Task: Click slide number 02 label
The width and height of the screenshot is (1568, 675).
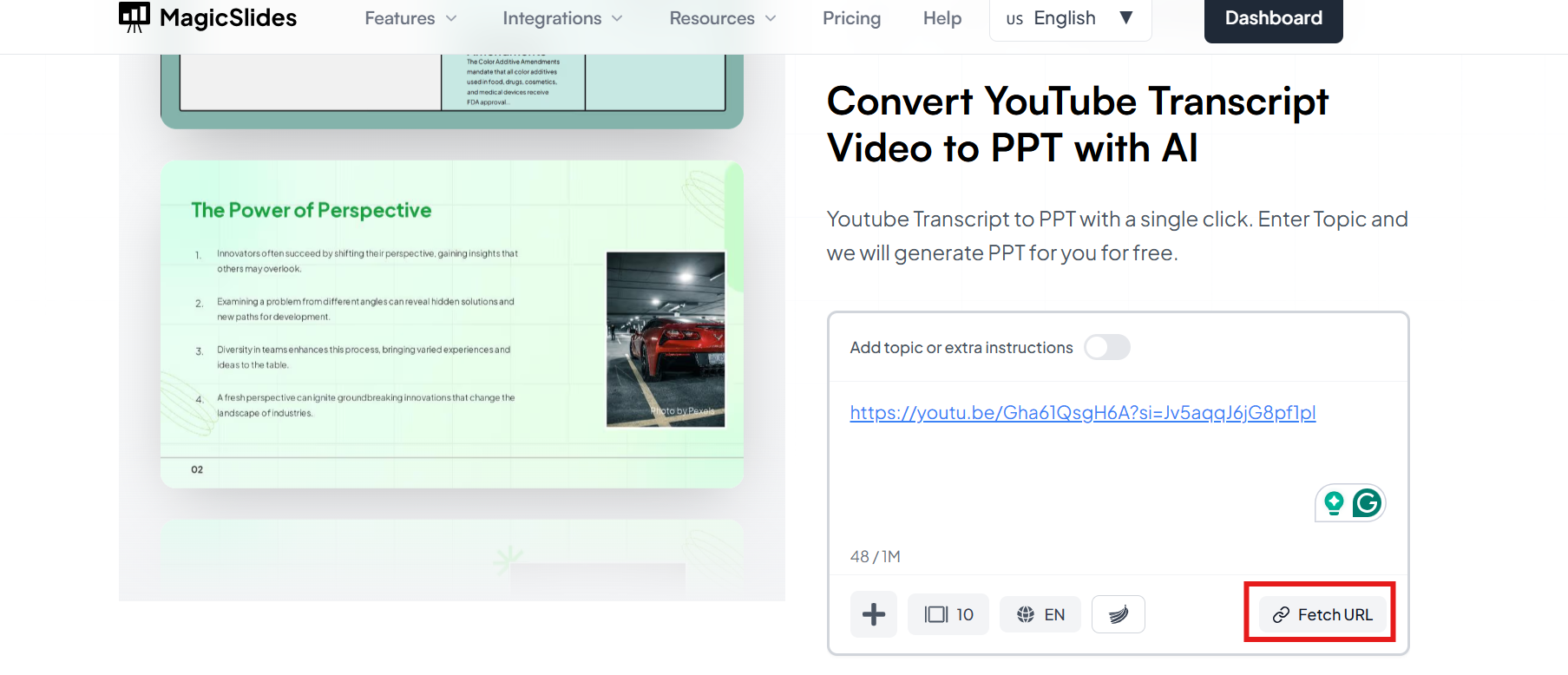Action: pos(197,469)
